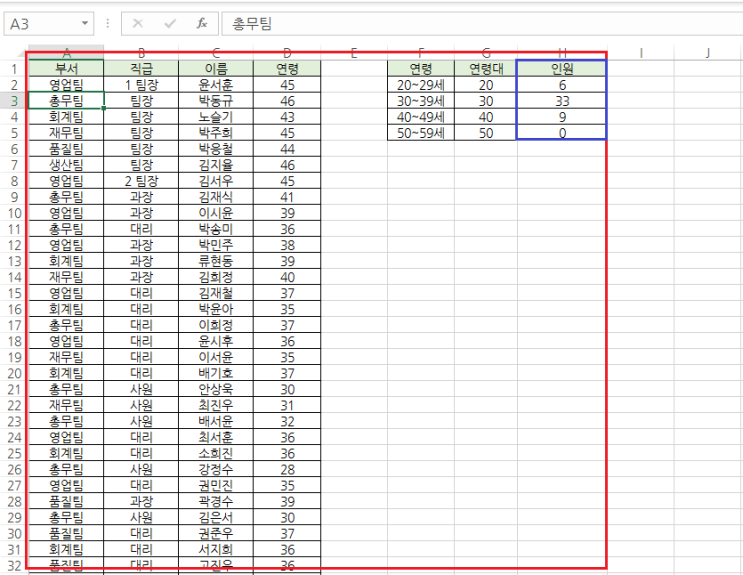Click the formula bar input showing 총무팀

click(482, 24)
